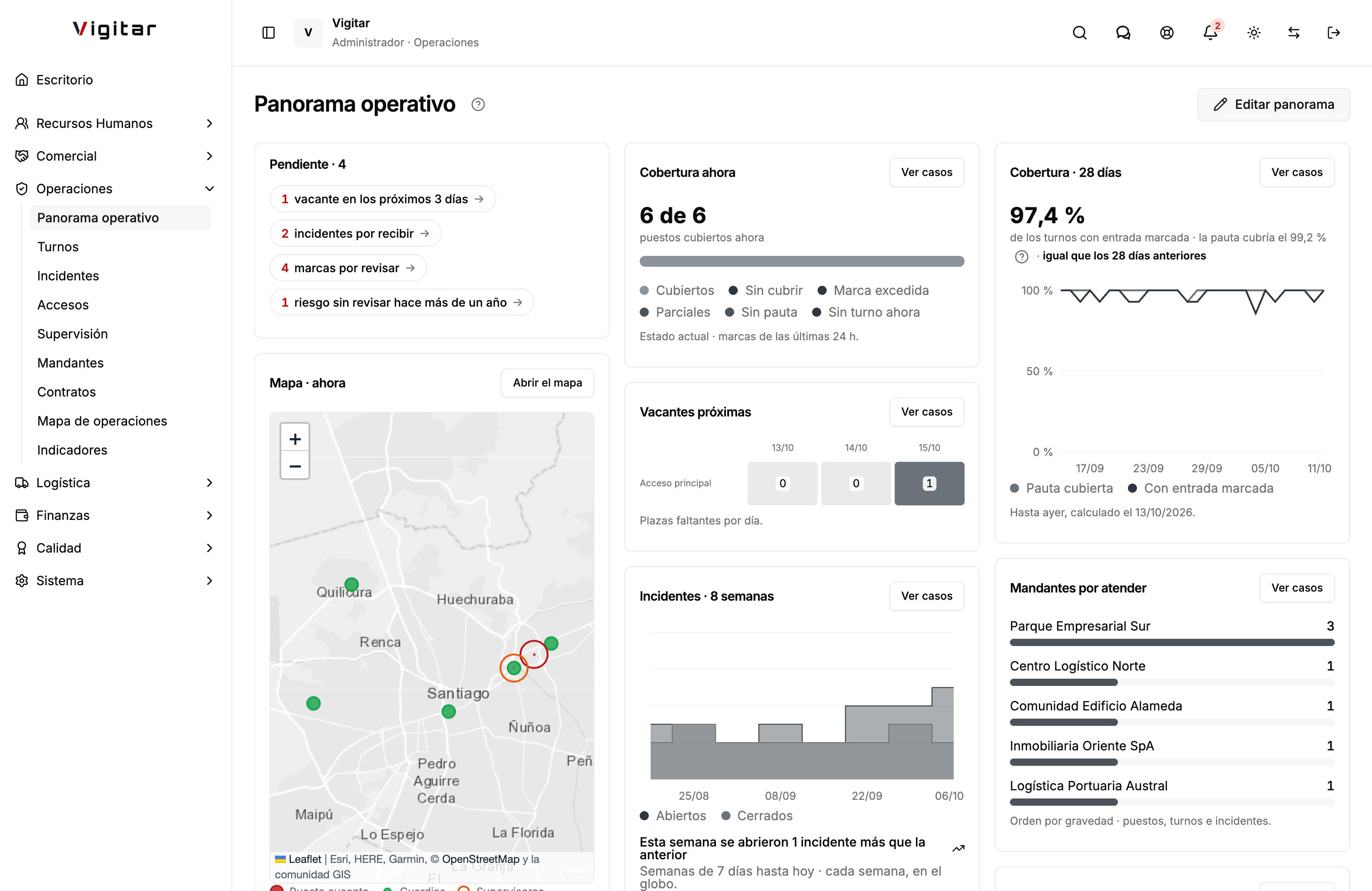
Task: Open 4 marcas por revisar
Action: tap(348, 268)
